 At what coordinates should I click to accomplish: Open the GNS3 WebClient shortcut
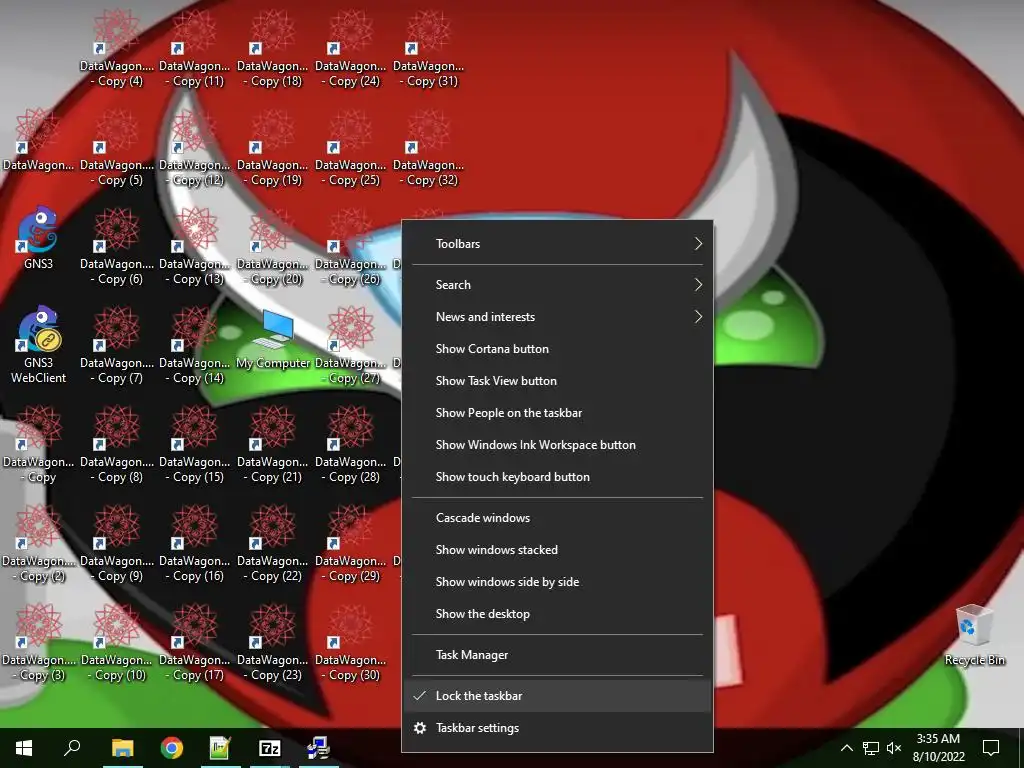38,345
